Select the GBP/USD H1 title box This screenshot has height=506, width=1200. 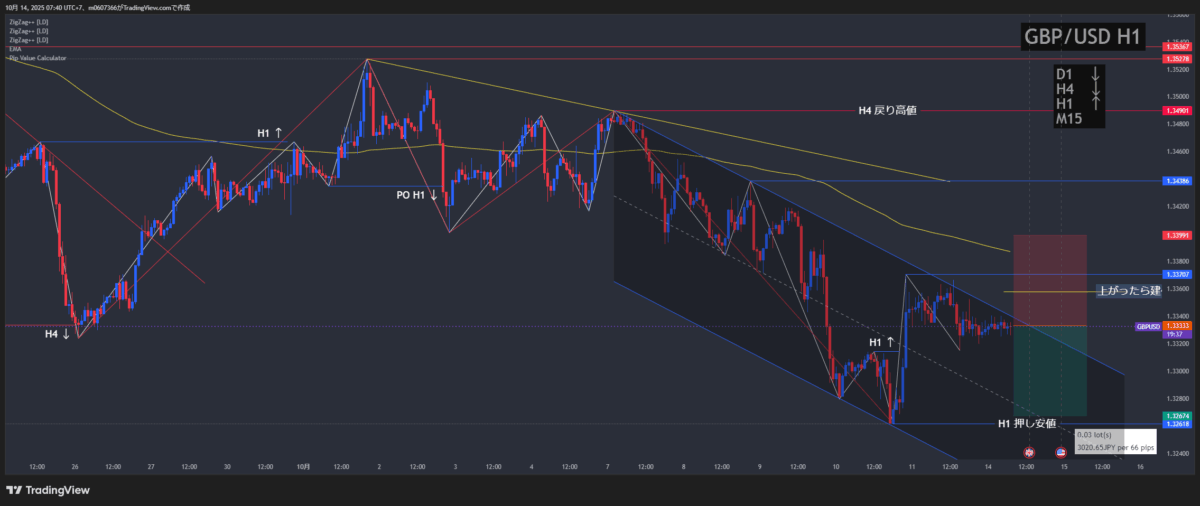[x=1082, y=37]
